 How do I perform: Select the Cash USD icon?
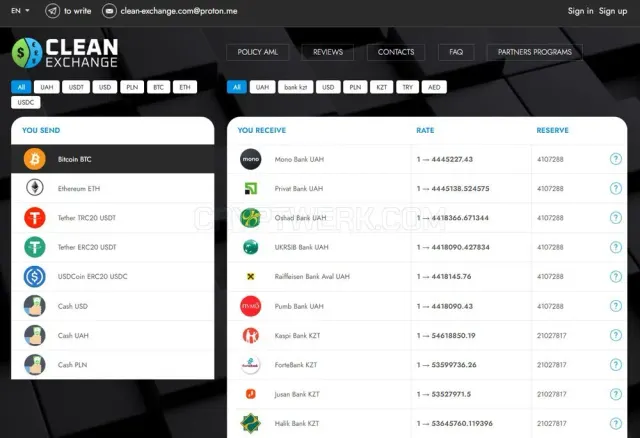(x=35, y=306)
